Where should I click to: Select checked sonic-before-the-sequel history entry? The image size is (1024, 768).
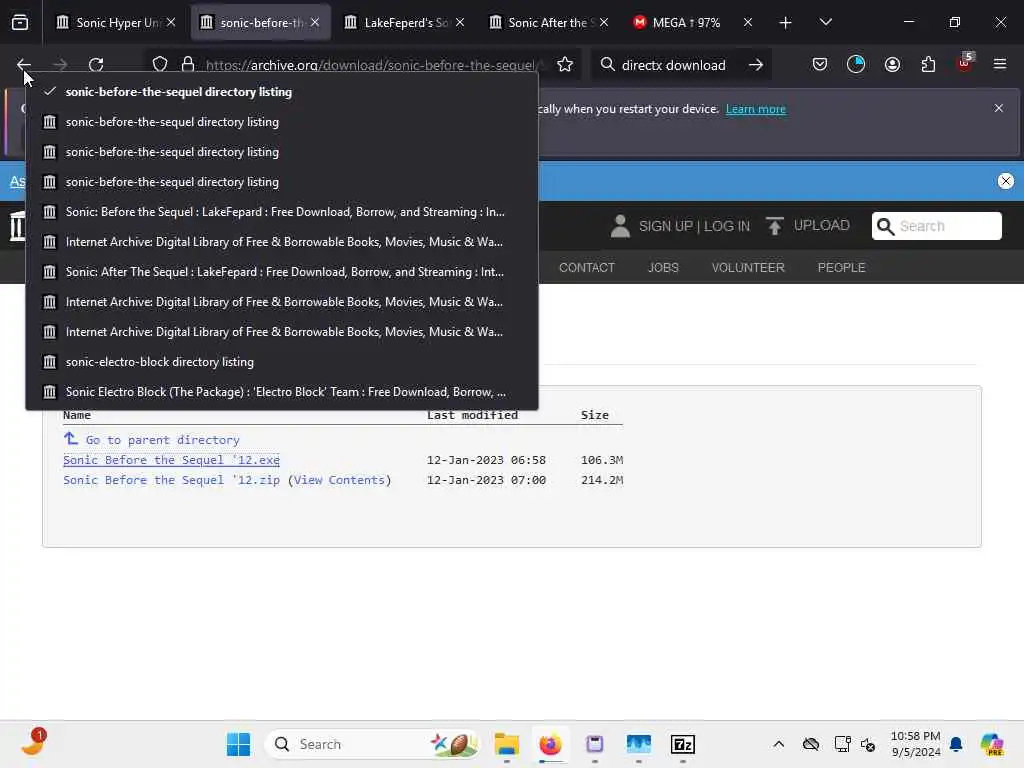coord(281,92)
